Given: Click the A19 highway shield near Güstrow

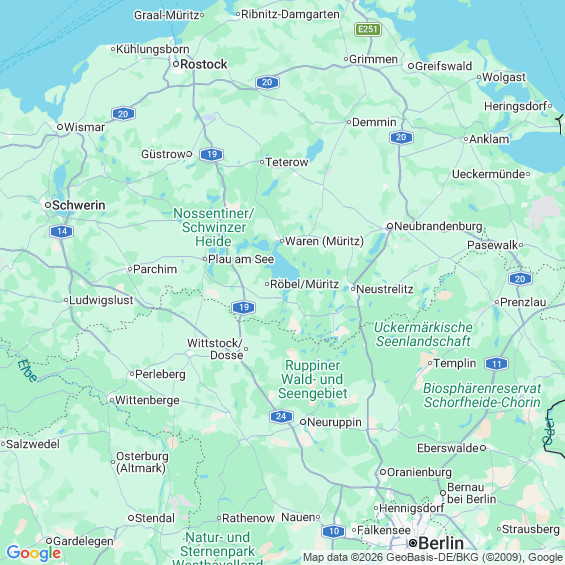Looking at the screenshot, I should click(212, 154).
